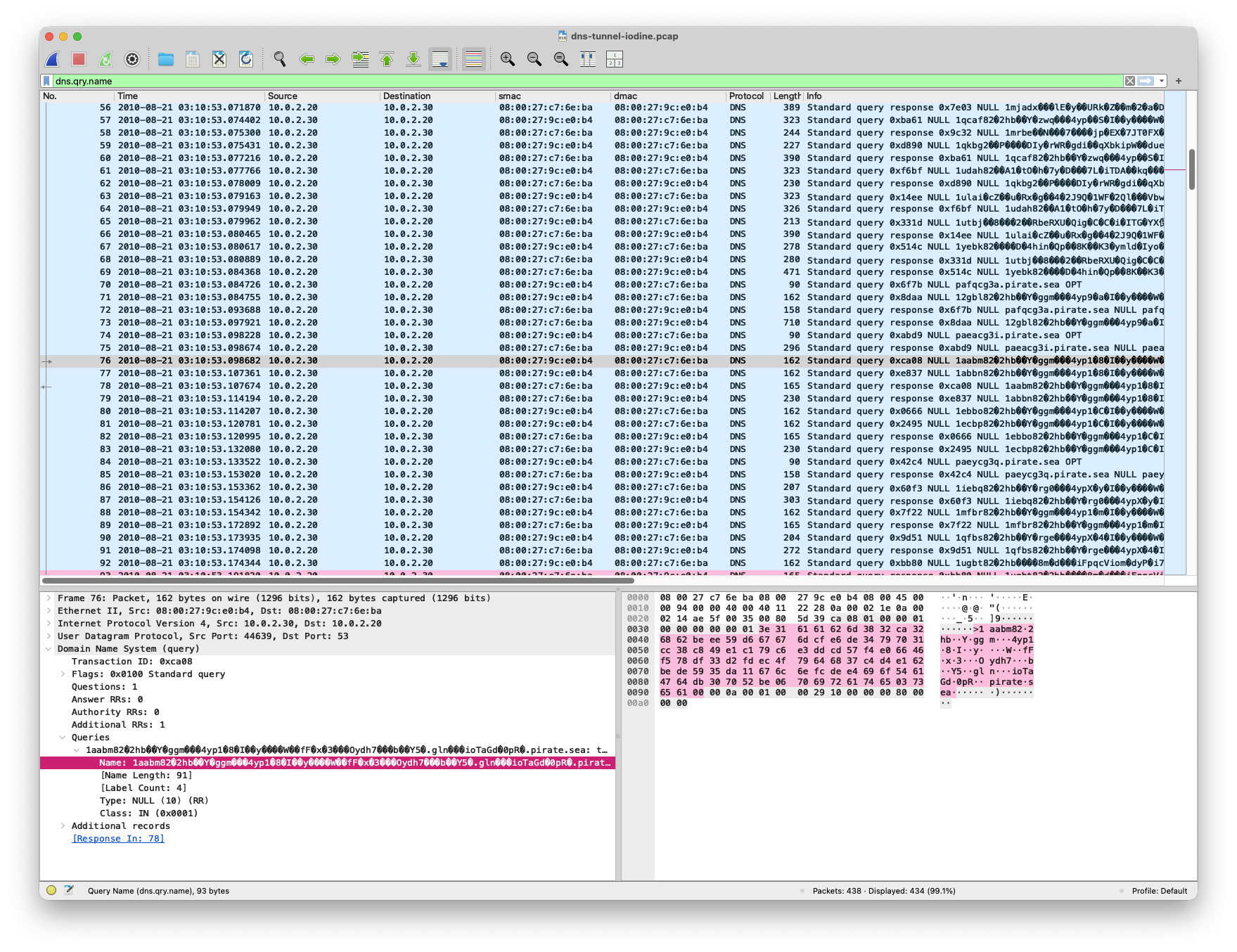This screenshot has height=952, width=1237.
Task: Click the packet list vertical scrollbar
Action: 1192,169
